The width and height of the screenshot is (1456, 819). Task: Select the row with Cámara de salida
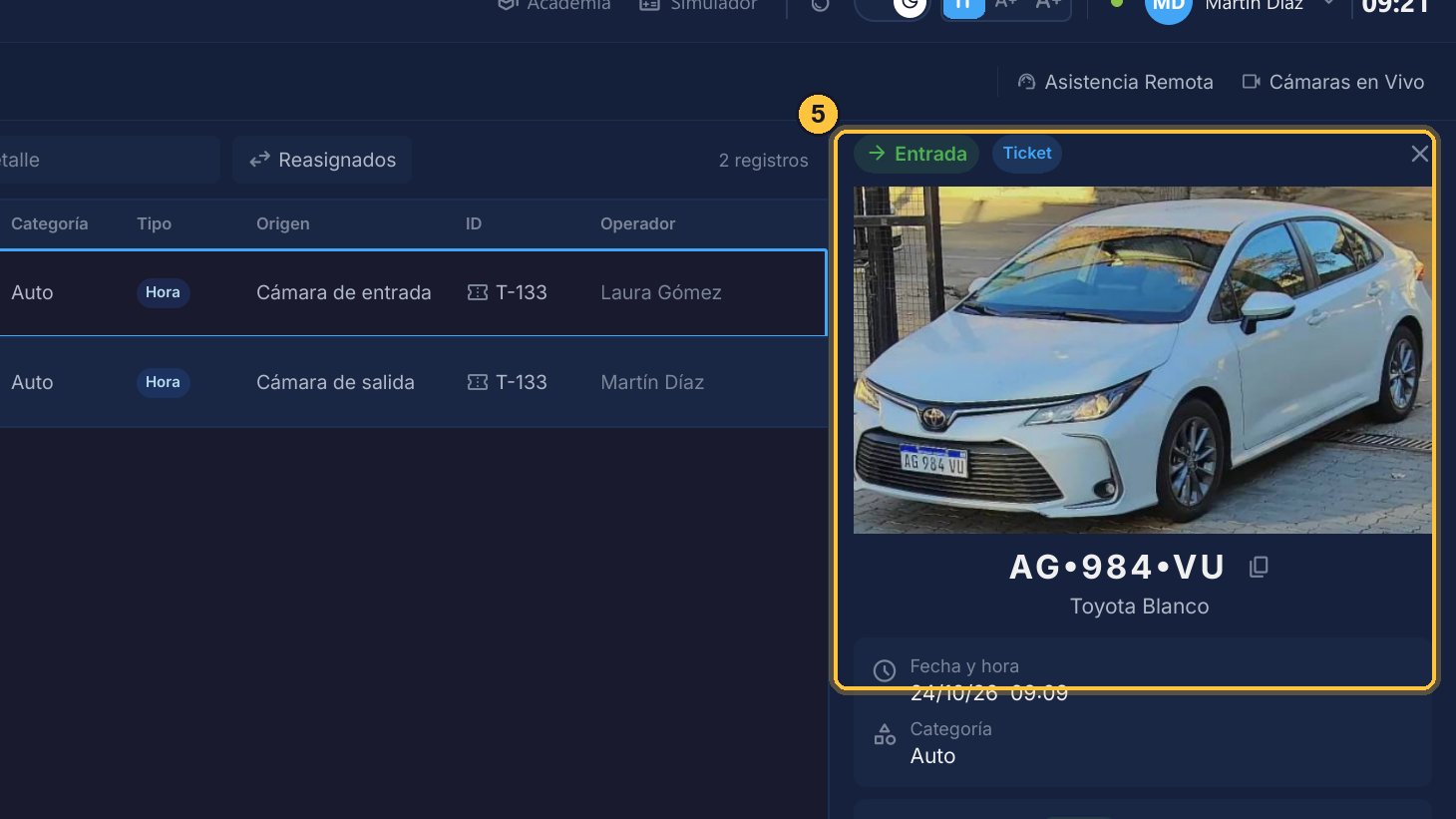pyautogui.click(x=413, y=382)
